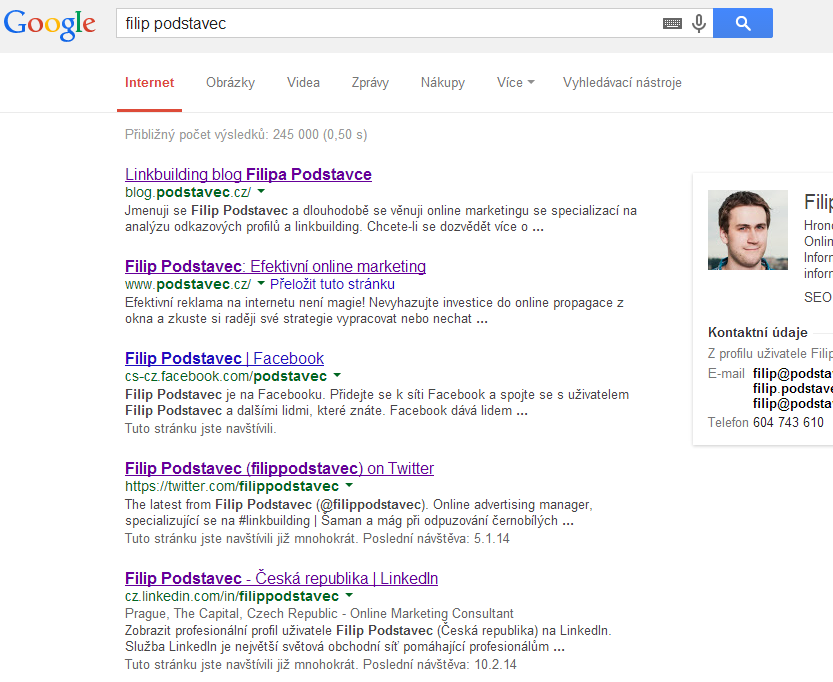Viewport: 833px width, 682px height.
Task: Switch to the Obrázky tab
Action: 231,82
